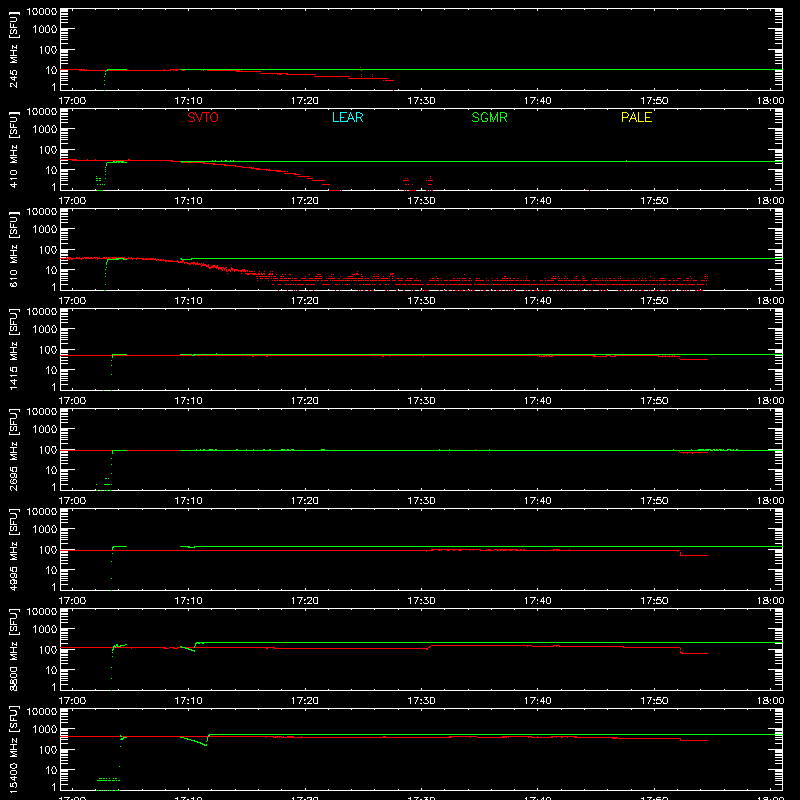The height and width of the screenshot is (800, 800).
Task: Click 100 y-axis value on 4995 MHz panel
Action: 48,549
